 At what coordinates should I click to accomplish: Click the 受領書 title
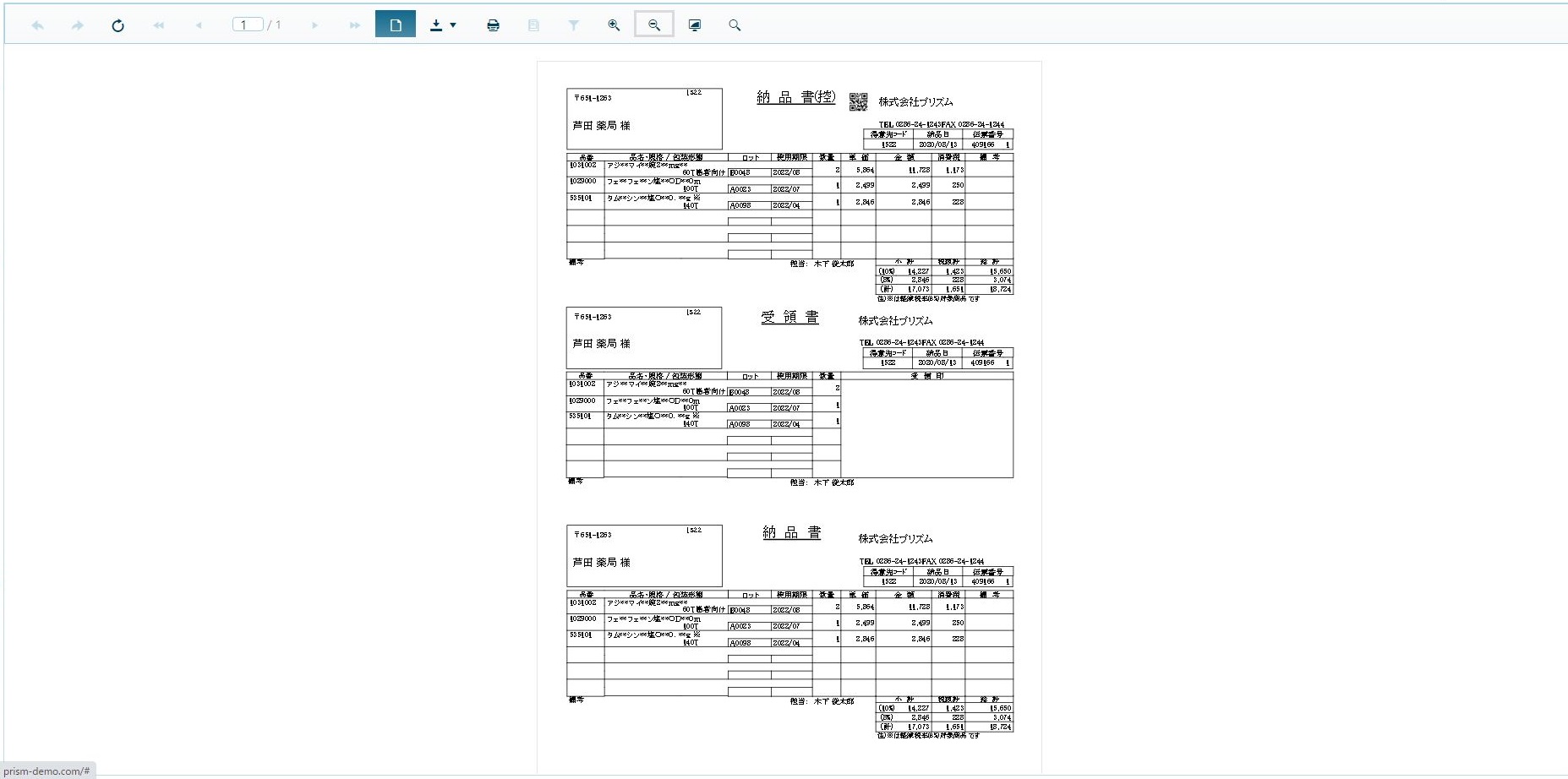789,317
